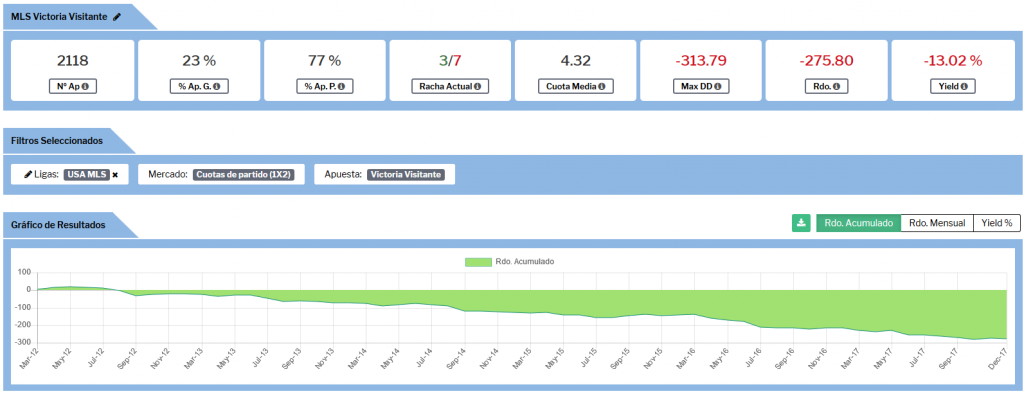Open info icon on Nº Ap label
The width and height of the screenshot is (1024, 396).
pyautogui.click(x=85, y=86)
